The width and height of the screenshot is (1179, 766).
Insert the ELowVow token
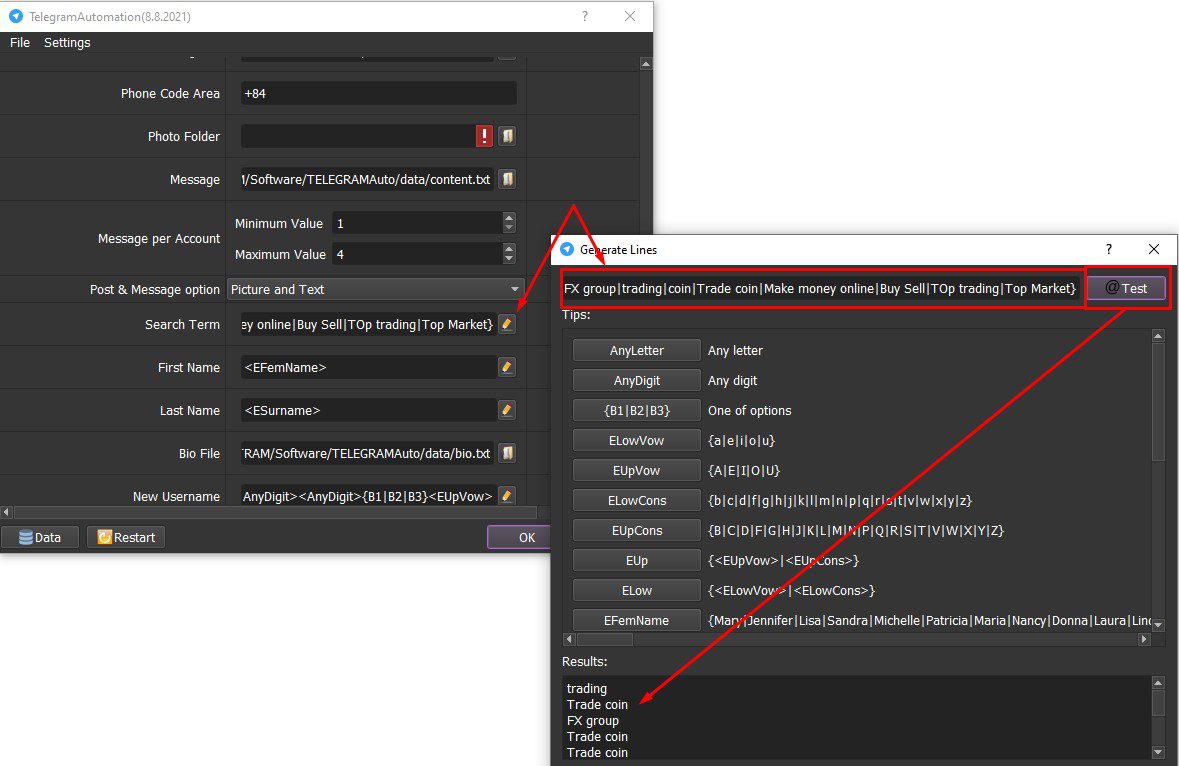(x=636, y=441)
